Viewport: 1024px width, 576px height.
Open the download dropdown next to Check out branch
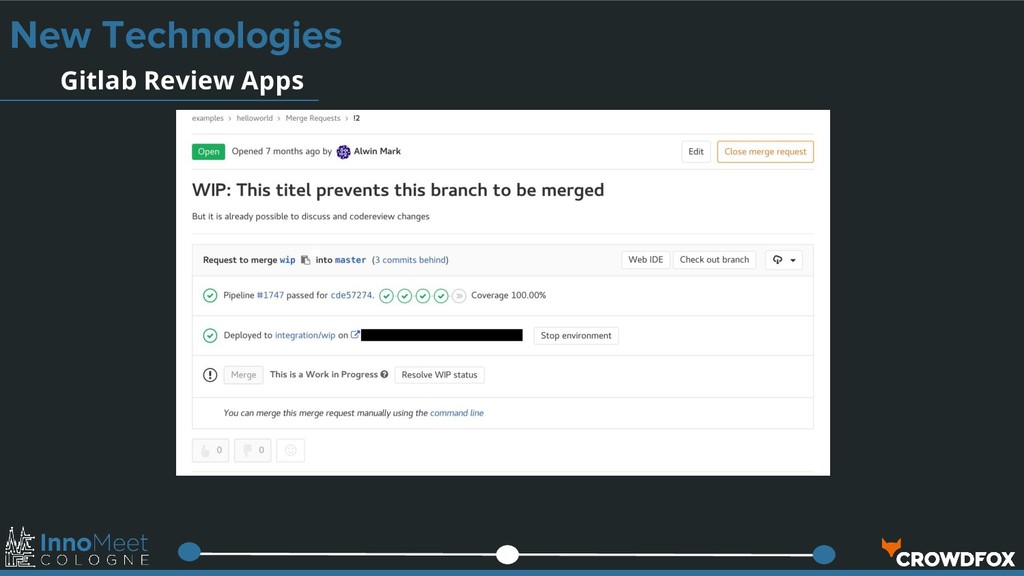tap(784, 260)
